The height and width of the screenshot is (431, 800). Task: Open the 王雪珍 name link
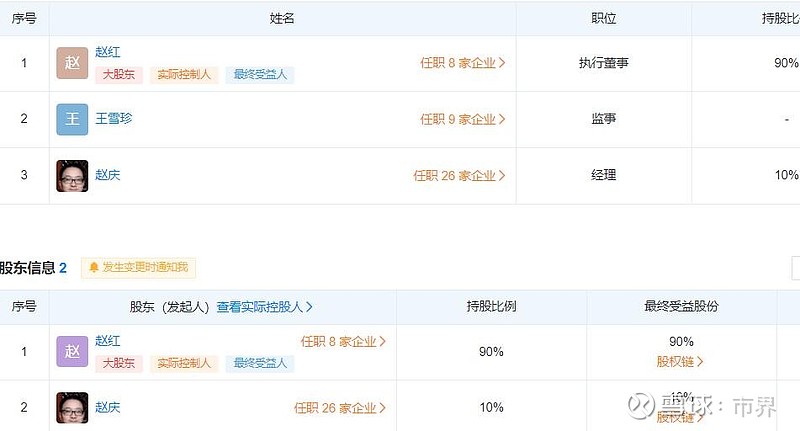114,118
